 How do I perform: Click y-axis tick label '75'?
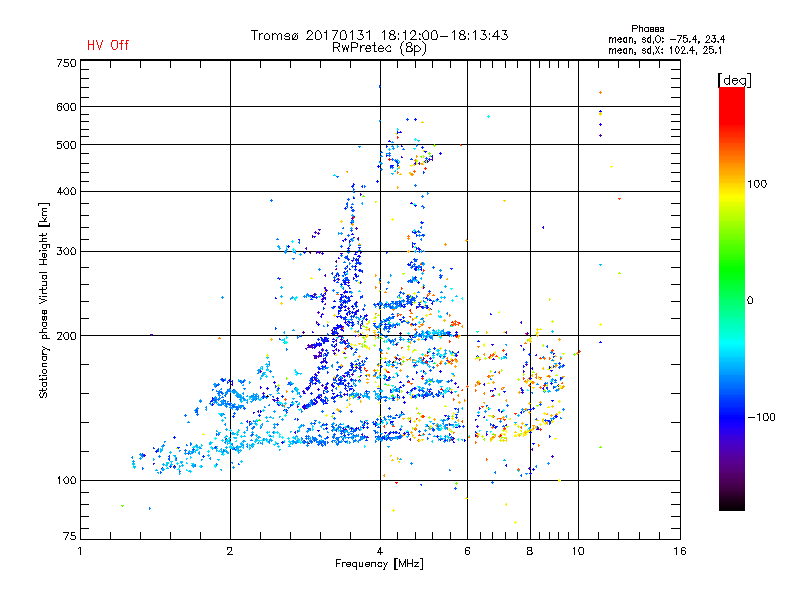click(x=70, y=536)
